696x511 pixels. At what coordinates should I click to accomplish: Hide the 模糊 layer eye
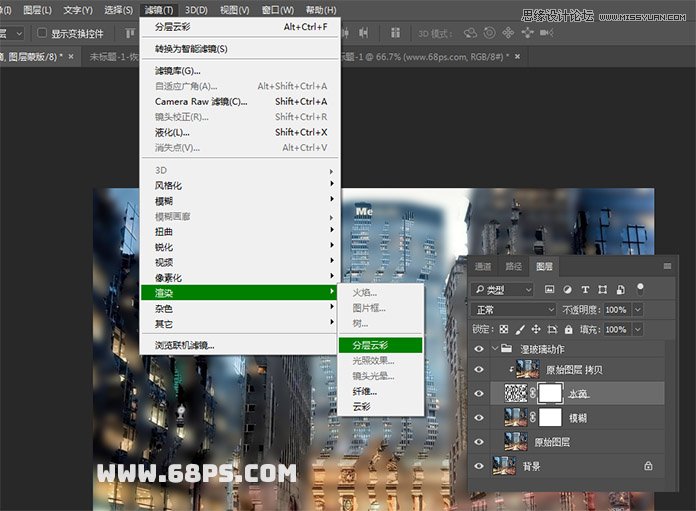(479, 417)
